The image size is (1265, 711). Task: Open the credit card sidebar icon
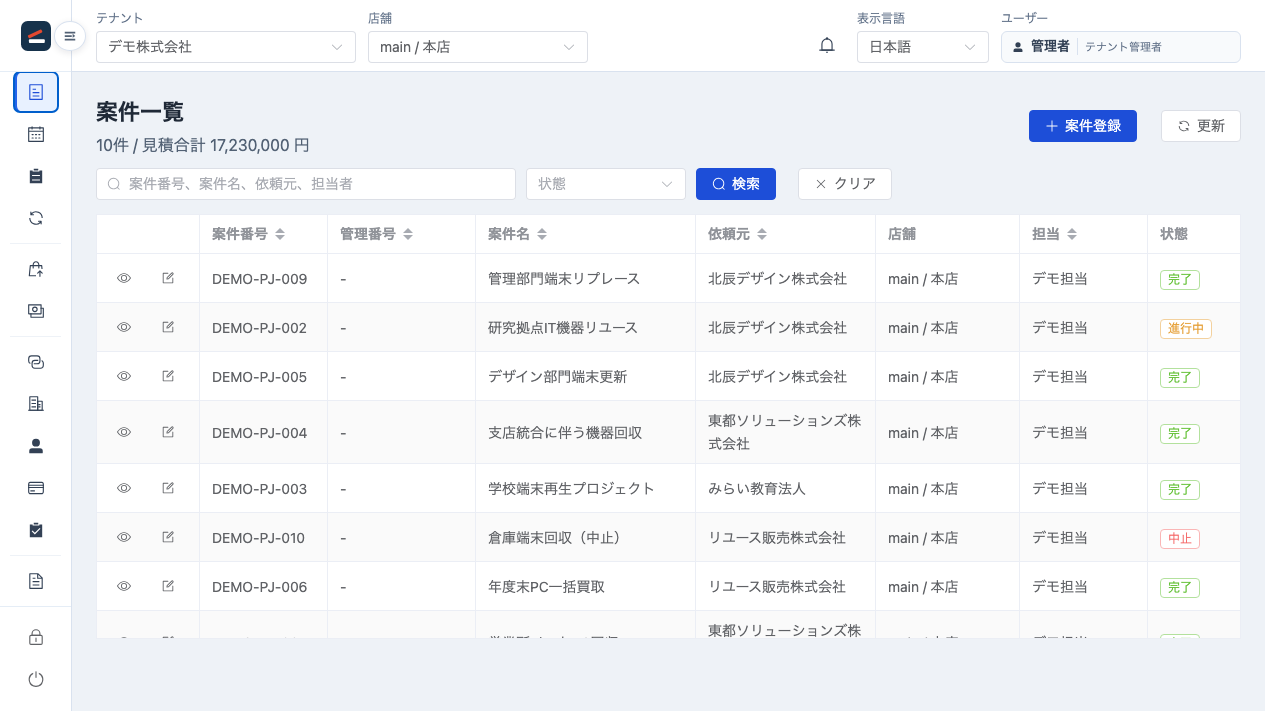[36, 488]
